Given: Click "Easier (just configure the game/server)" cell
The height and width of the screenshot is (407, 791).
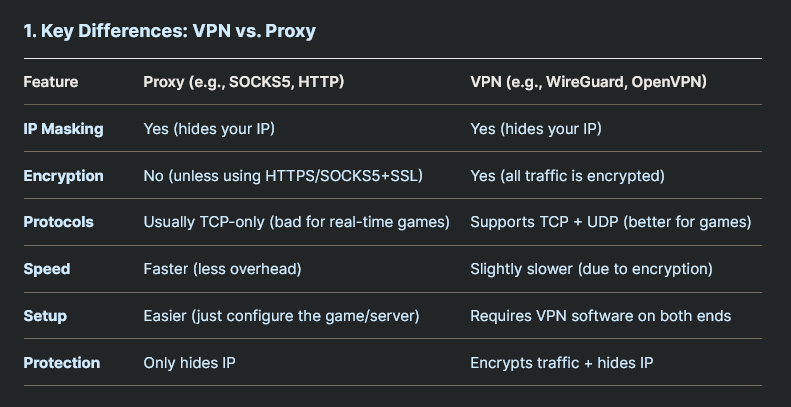Looking at the screenshot, I should 281,316.
